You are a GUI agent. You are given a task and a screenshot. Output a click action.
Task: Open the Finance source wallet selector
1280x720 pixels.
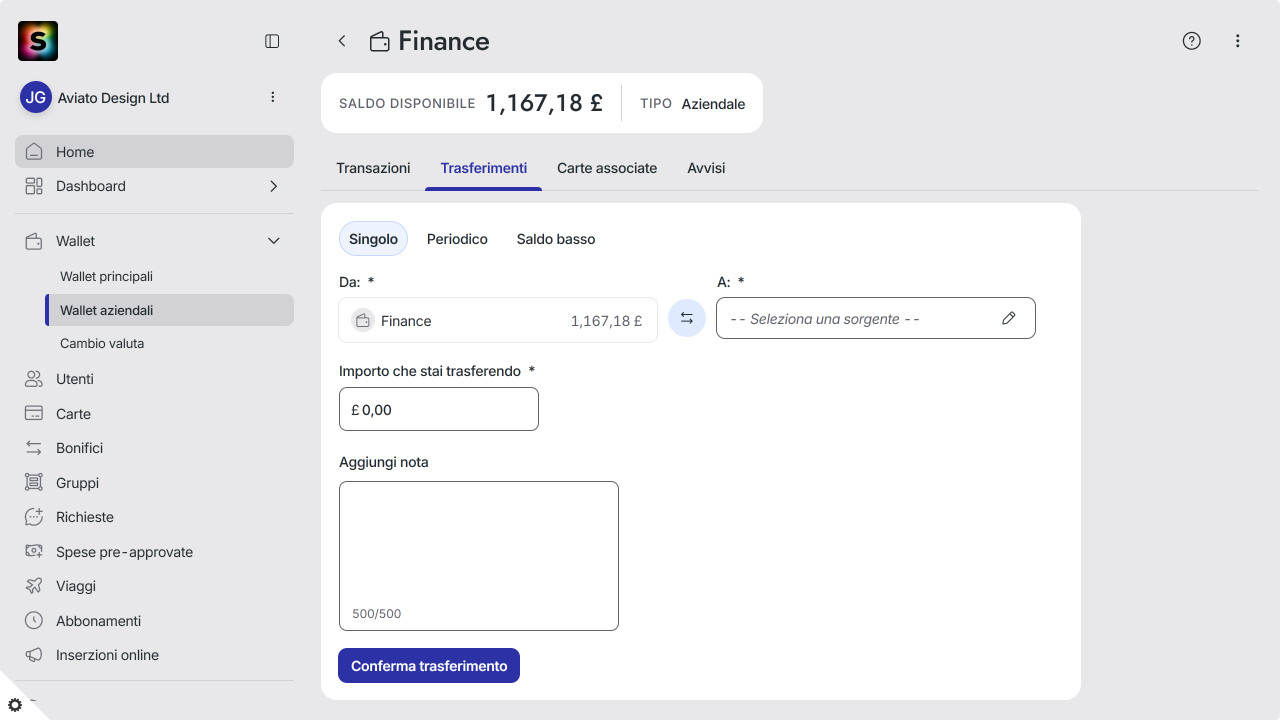[x=498, y=320]
